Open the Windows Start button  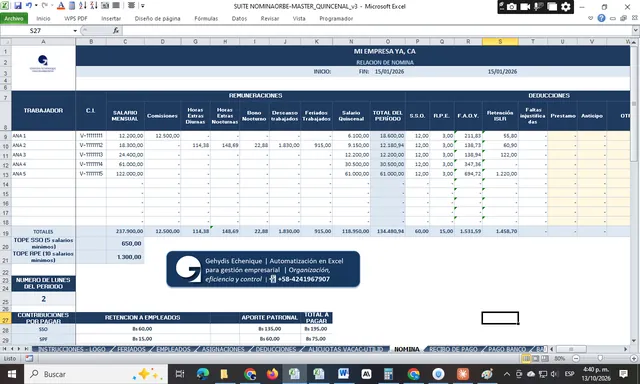[x=11, y=374]
